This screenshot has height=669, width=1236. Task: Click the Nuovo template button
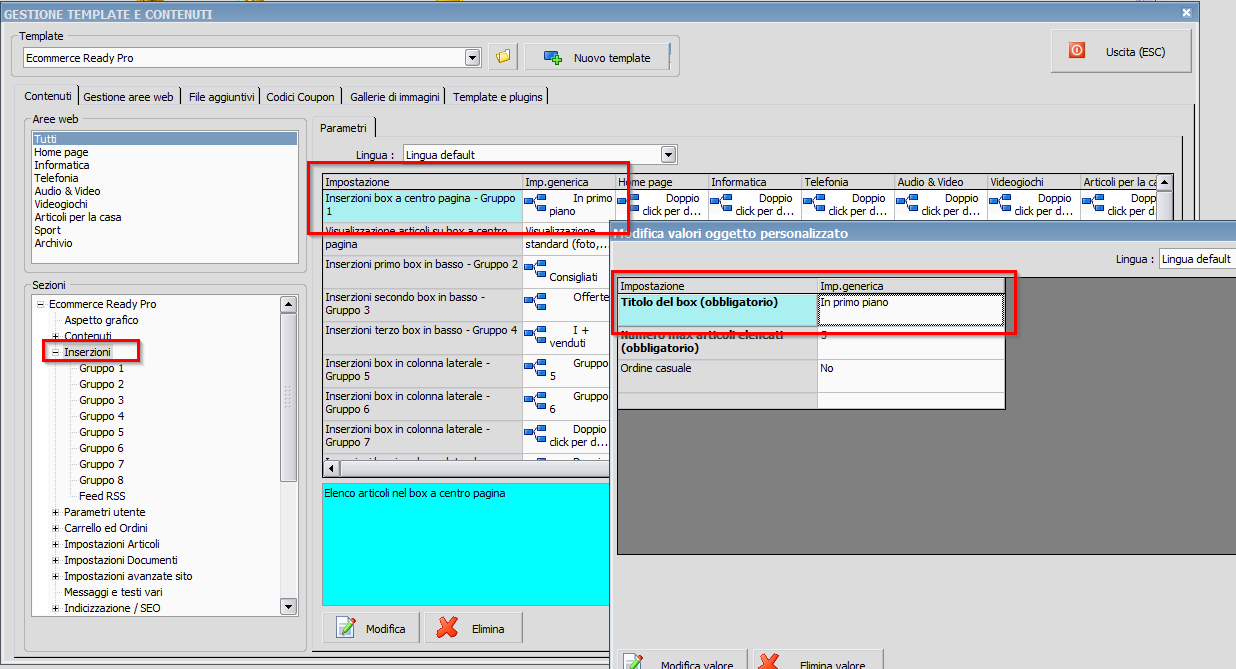(597, 57)
